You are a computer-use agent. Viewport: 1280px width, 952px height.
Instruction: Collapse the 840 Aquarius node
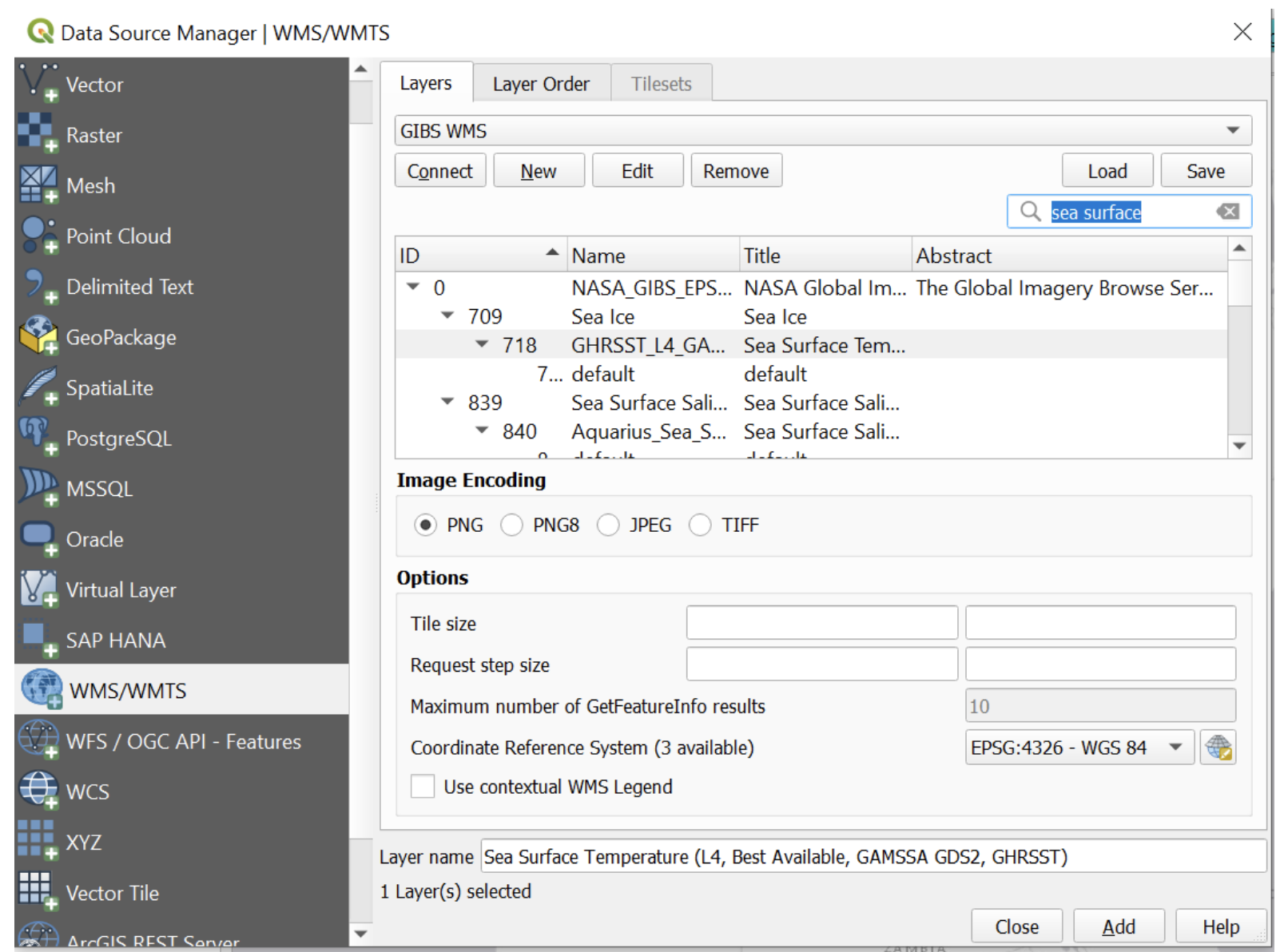tap(482, 430)
